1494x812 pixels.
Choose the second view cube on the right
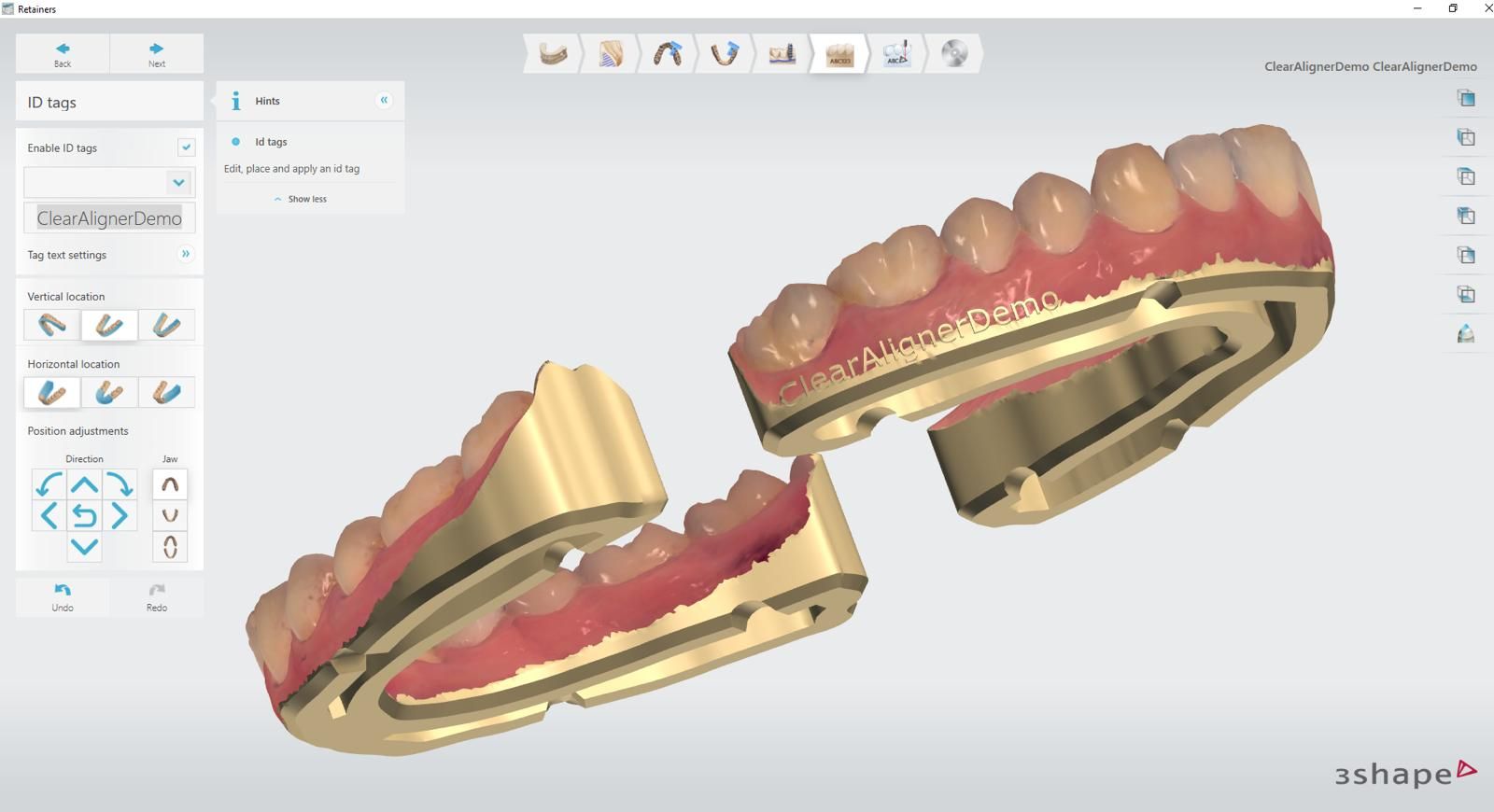[x=1466, y=137]
